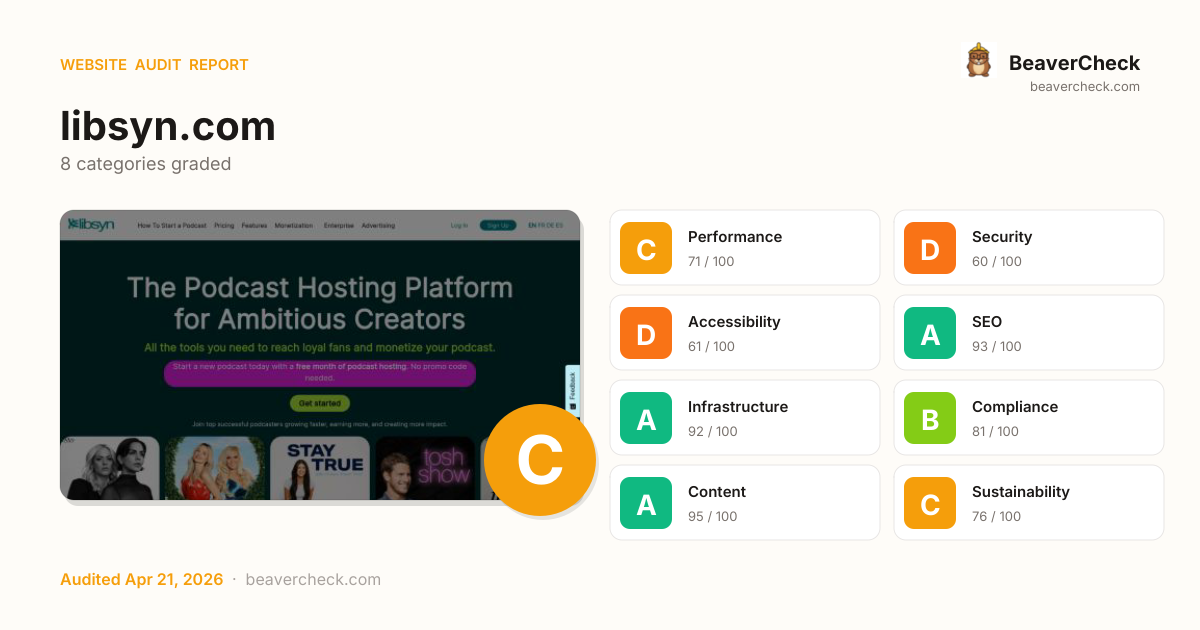Click the Content grade A badge
The height and width of the screenshot is (630, 1200).
click(646, 503)
